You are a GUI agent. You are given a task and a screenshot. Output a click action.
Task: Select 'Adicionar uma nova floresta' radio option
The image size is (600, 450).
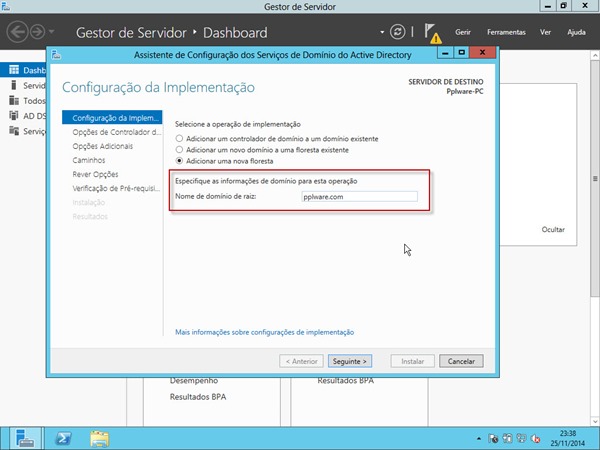179,161
